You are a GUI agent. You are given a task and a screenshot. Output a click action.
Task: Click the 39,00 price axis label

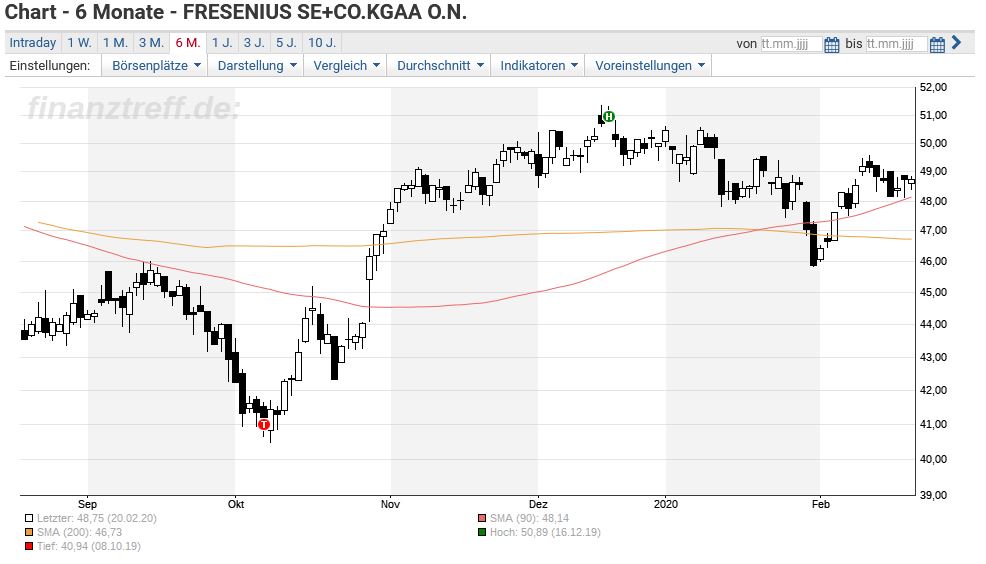coord(933,495)
